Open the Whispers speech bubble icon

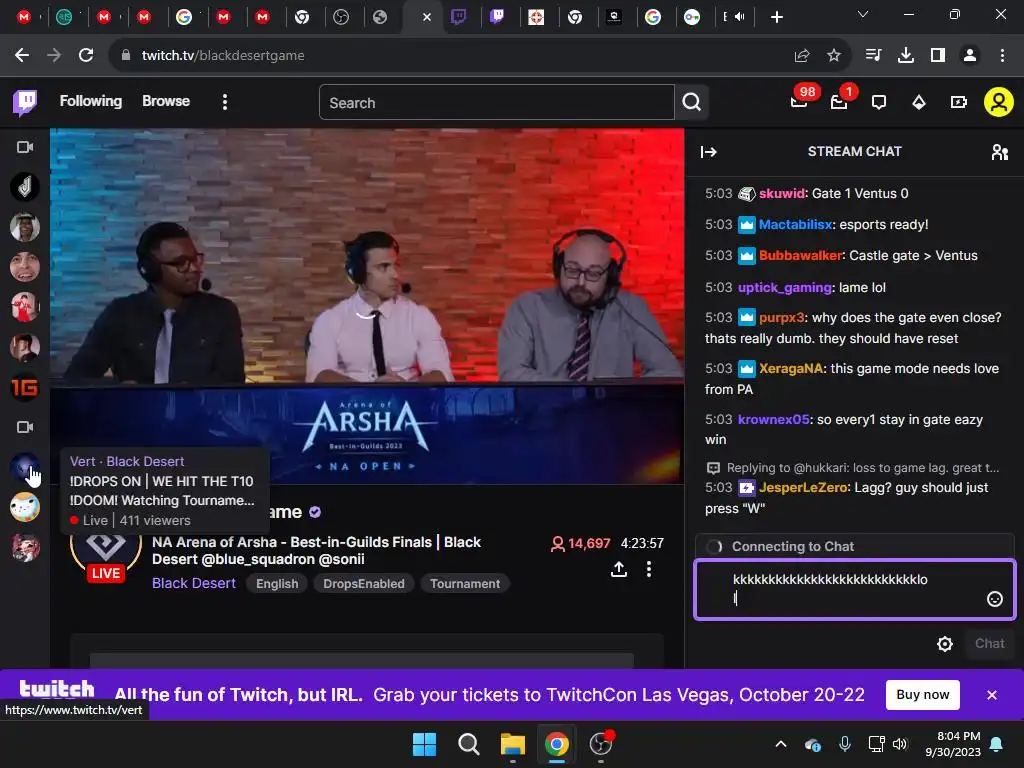(879, 103)
